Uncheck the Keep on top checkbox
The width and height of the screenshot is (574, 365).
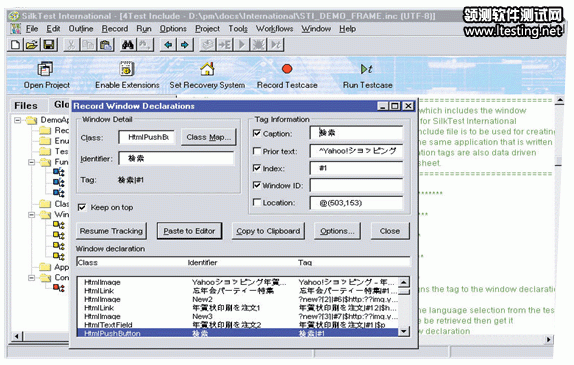pos(82,208)
